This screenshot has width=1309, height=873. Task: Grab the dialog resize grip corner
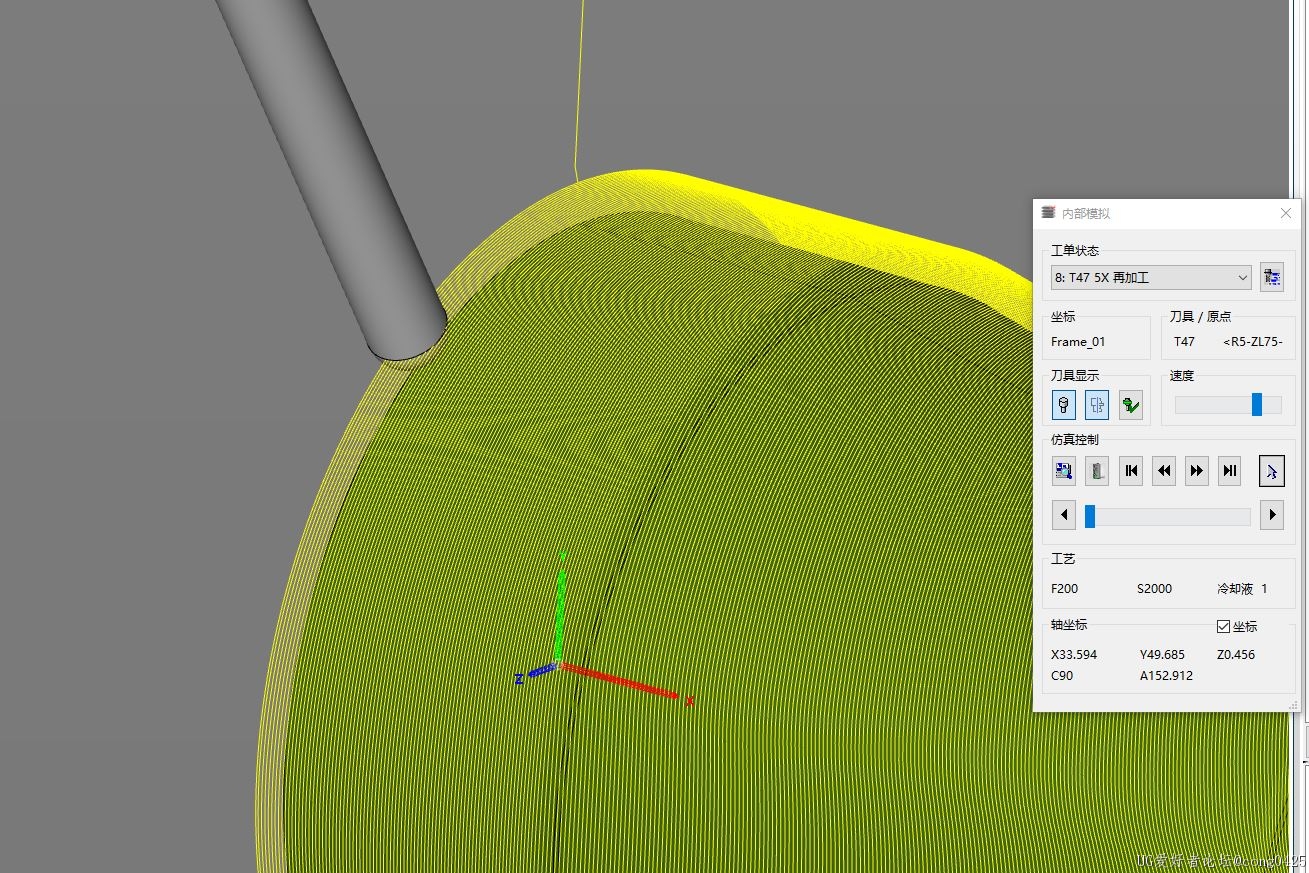pos(1293,705)
